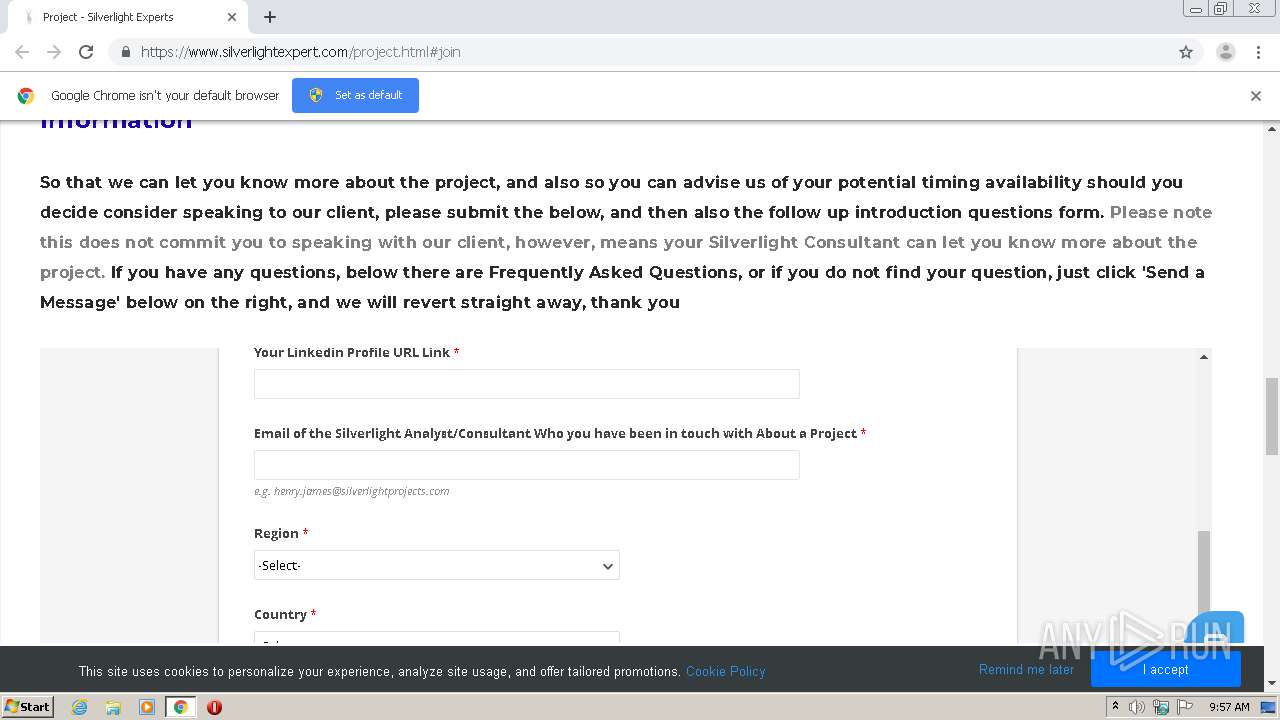Open the Windows Start menu

point(27,706)
